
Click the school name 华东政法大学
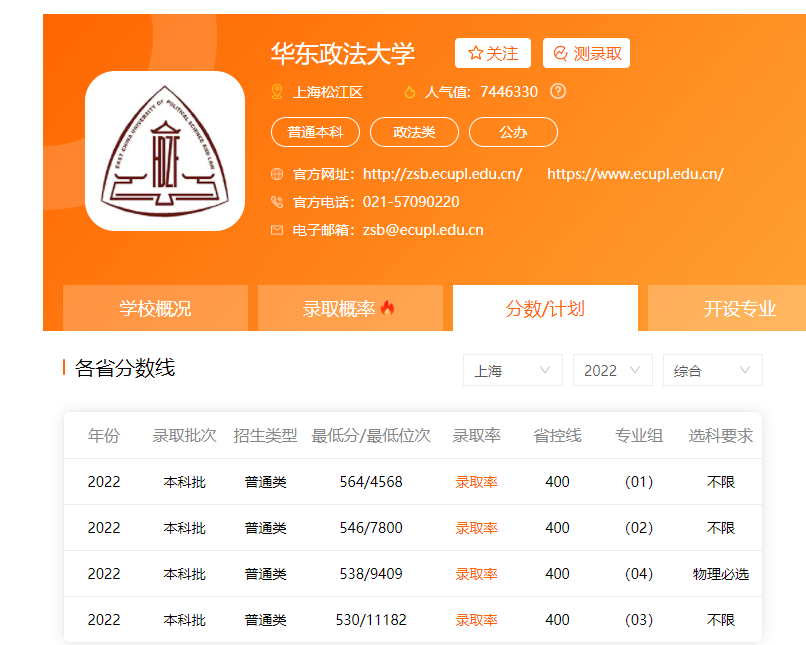[343, 53]
